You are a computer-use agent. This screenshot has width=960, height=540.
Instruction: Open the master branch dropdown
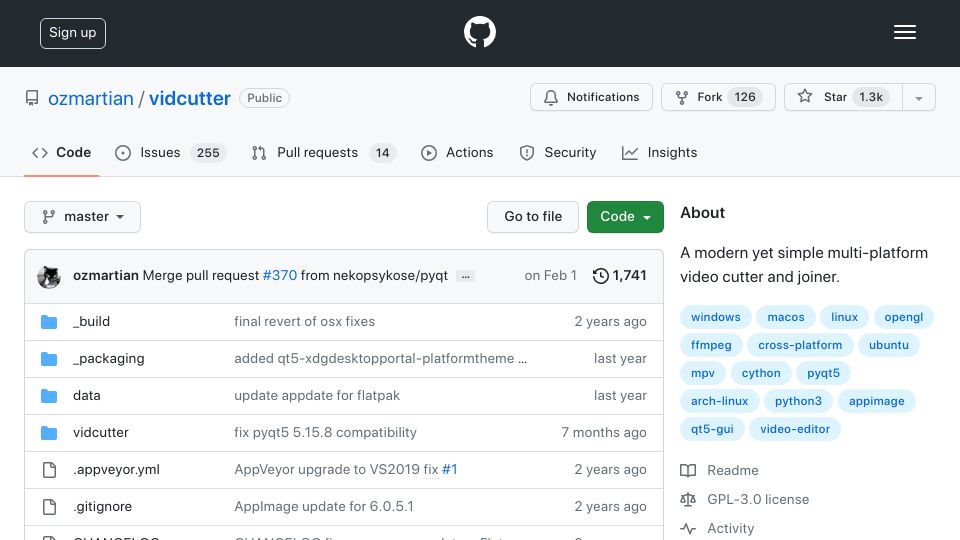[x=83, y=217]
